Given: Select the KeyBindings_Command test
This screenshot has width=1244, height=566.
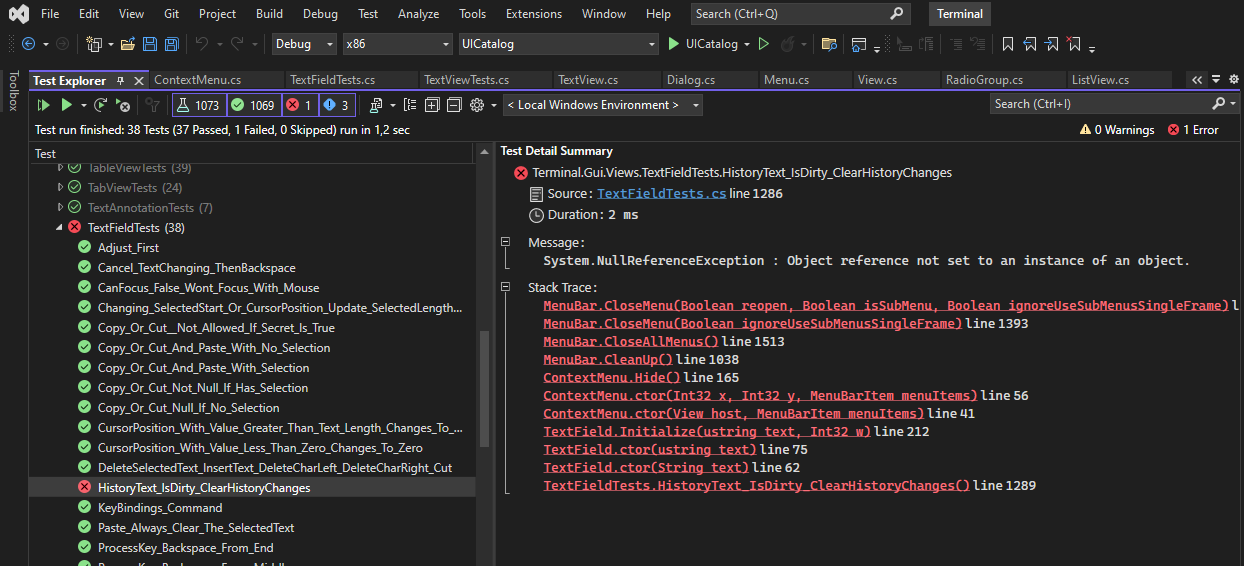Looking at the screenshot, I should click(160, 508).
